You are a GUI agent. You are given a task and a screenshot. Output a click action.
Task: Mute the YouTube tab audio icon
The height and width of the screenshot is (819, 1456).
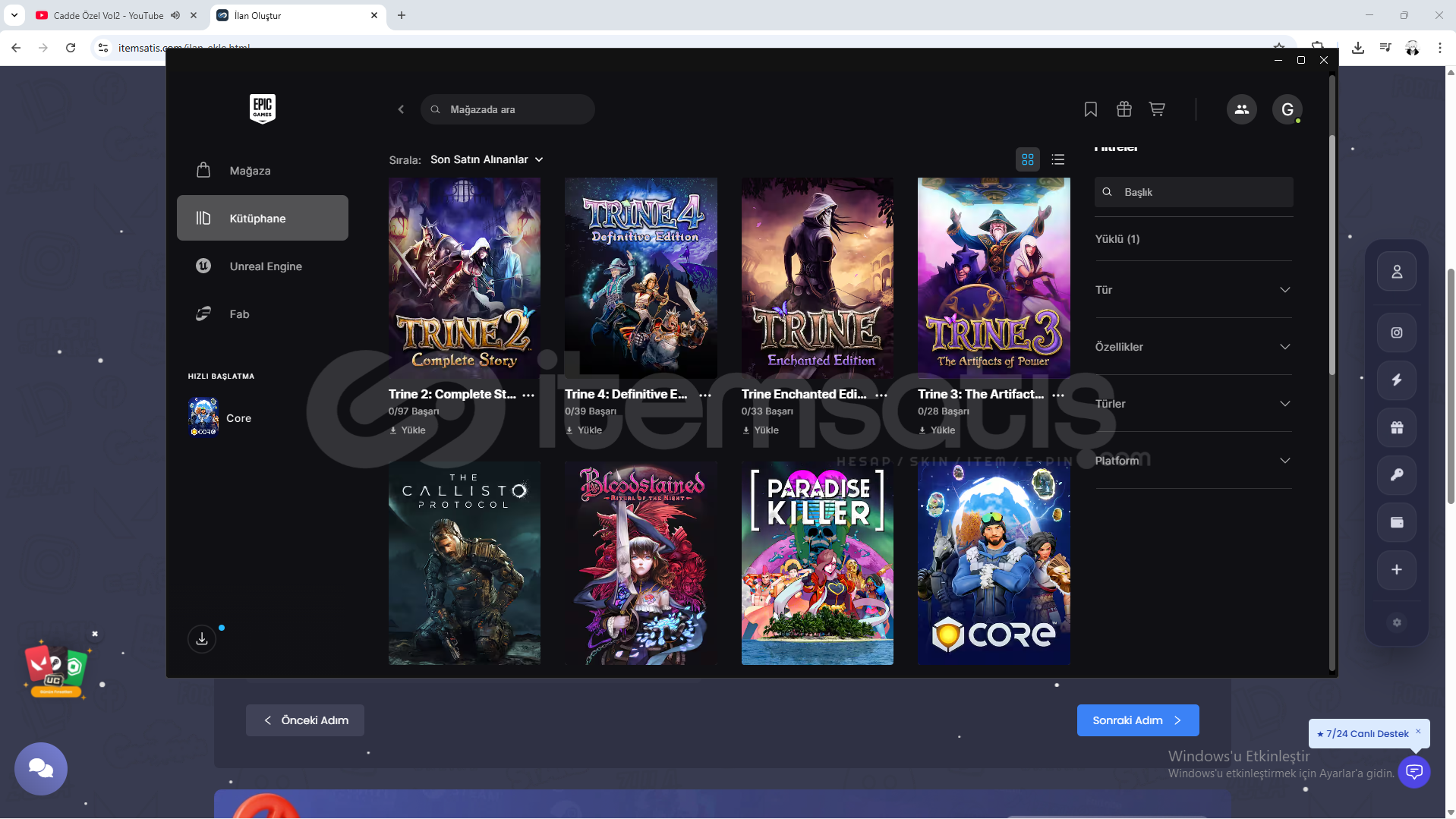(x=175, y=15)
